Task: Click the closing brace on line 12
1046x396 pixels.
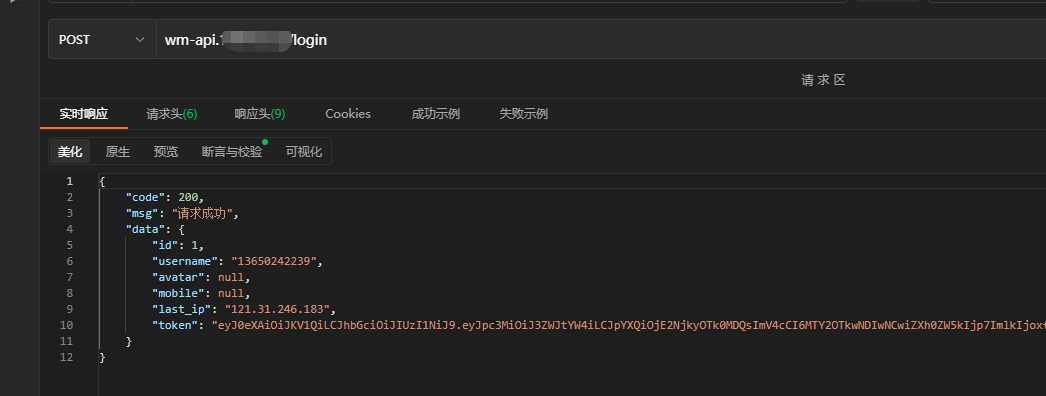Action: pyautogui.click(x=102, y=357)
